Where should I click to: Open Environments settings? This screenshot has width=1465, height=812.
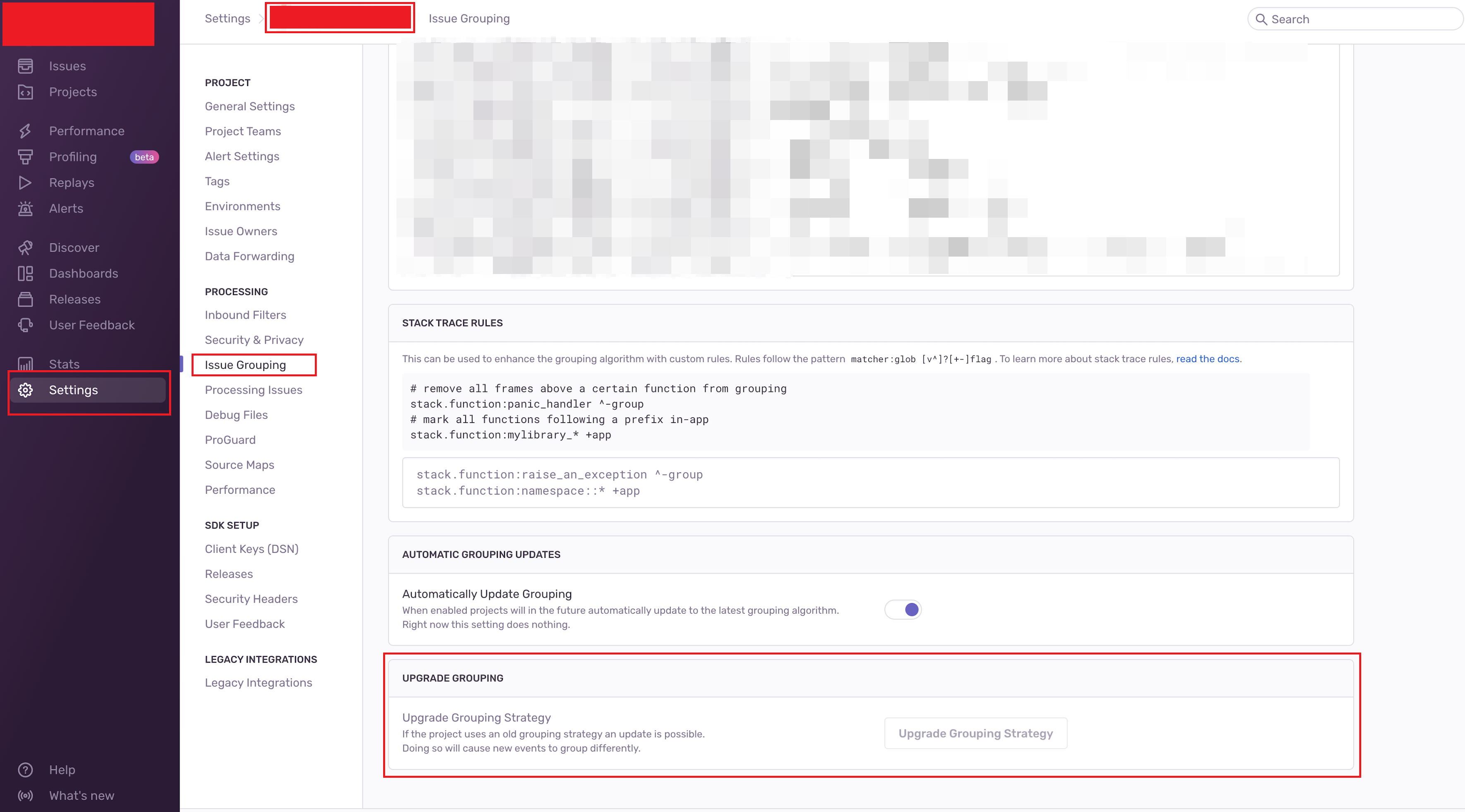pyautogui.click(x=242, y=207)
